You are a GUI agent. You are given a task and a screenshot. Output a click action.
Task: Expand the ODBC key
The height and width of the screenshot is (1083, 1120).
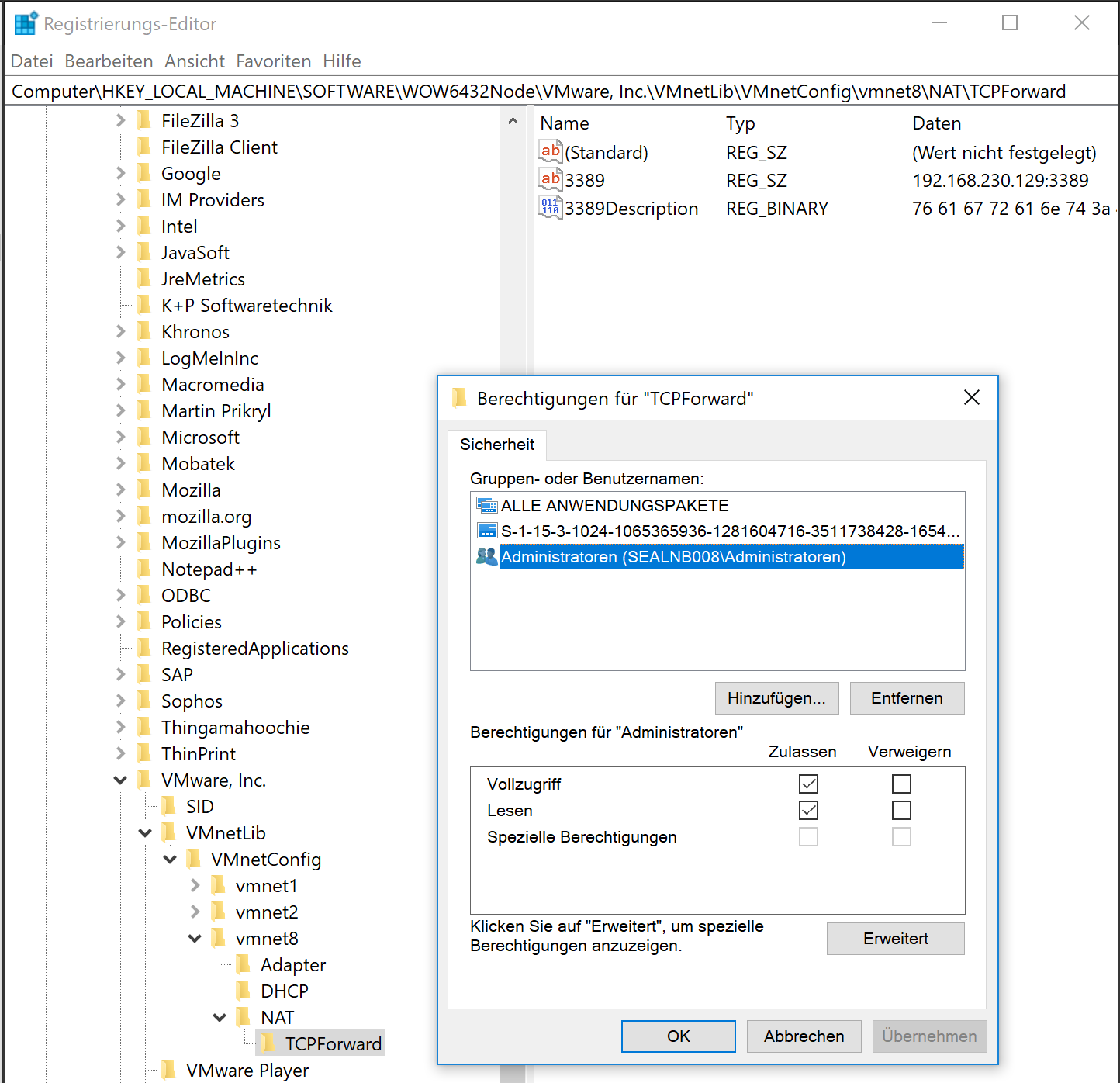[x=120, y=595]
